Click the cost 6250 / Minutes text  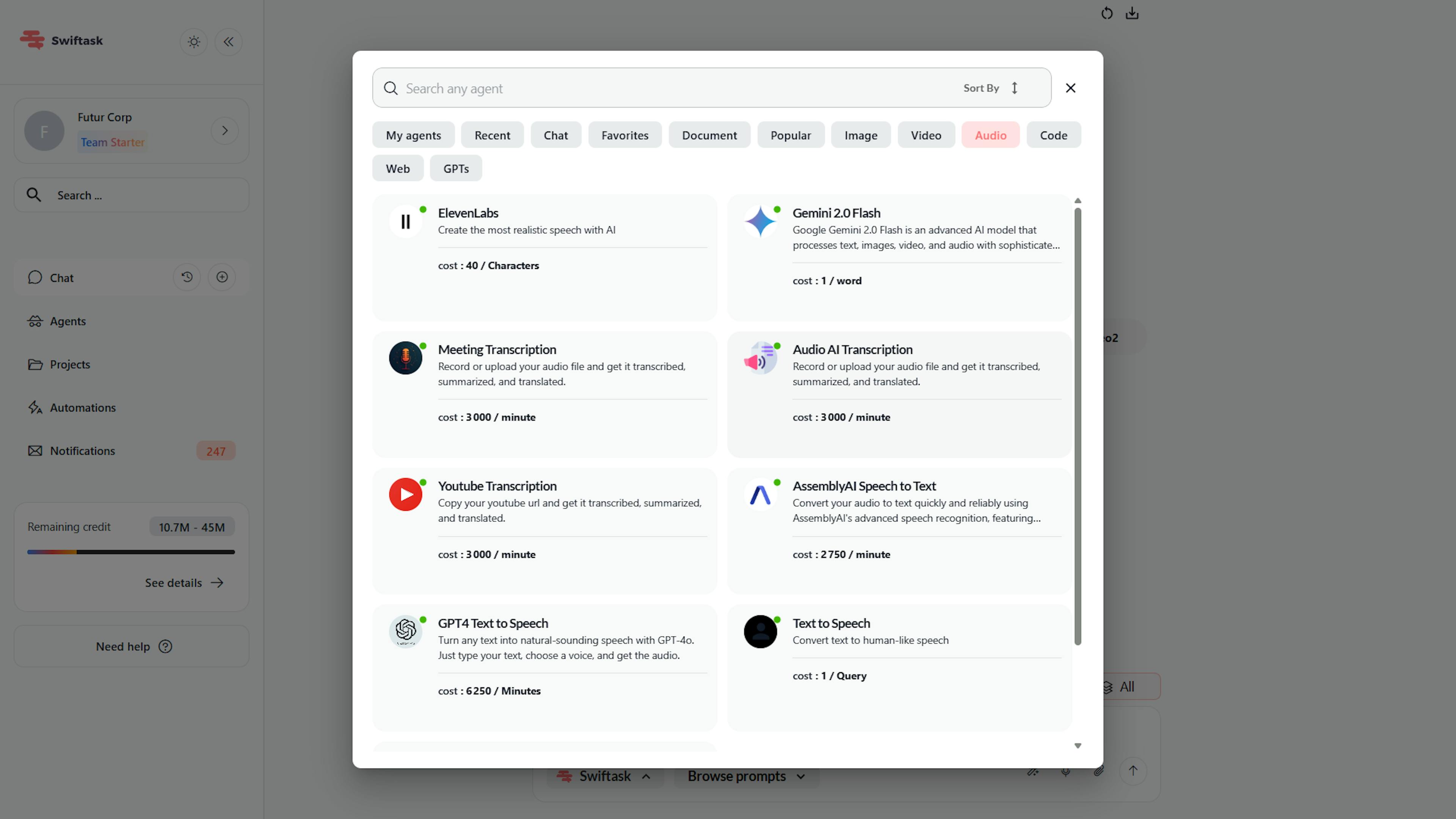click(x=489, y=691)
